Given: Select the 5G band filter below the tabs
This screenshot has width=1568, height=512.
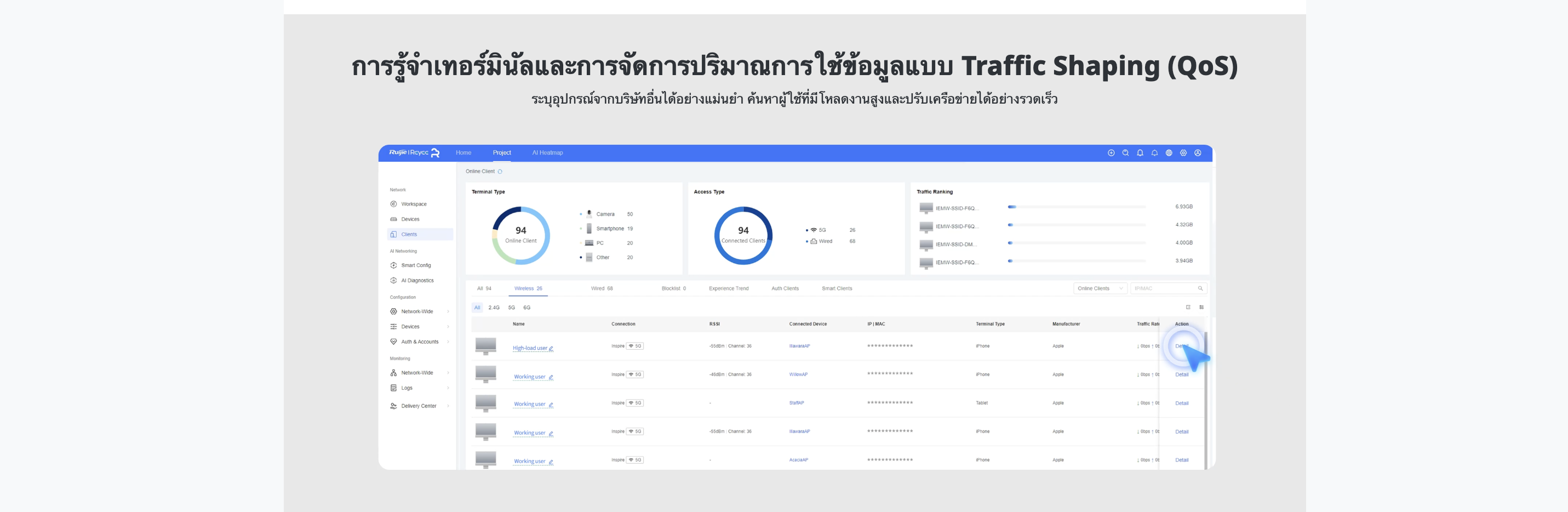Looking at the screenshot, I should pos(511,308).
